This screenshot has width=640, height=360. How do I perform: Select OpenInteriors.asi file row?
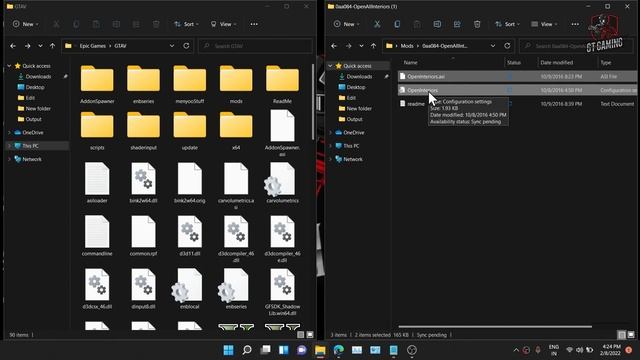tap(517, 76)
